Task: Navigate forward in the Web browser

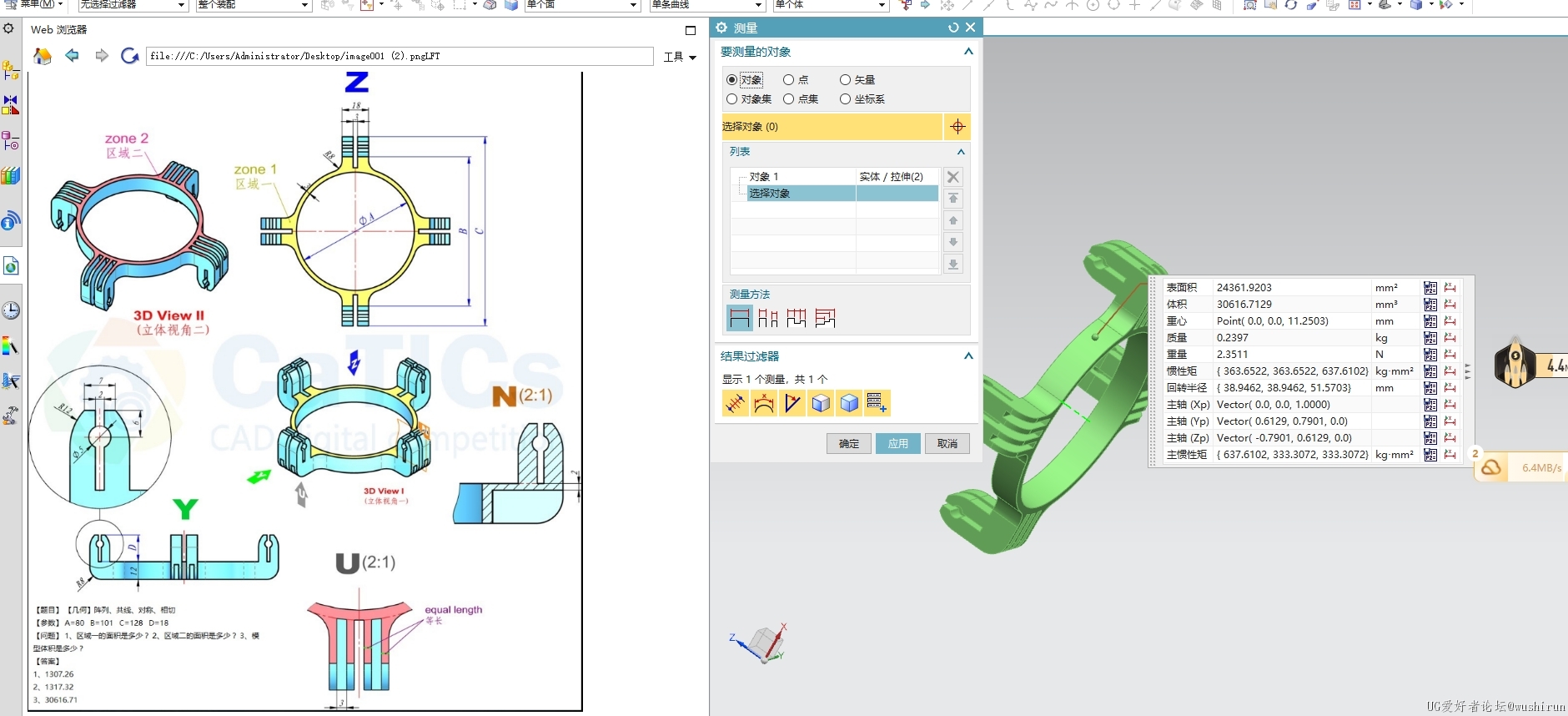Action: [102, 56]
